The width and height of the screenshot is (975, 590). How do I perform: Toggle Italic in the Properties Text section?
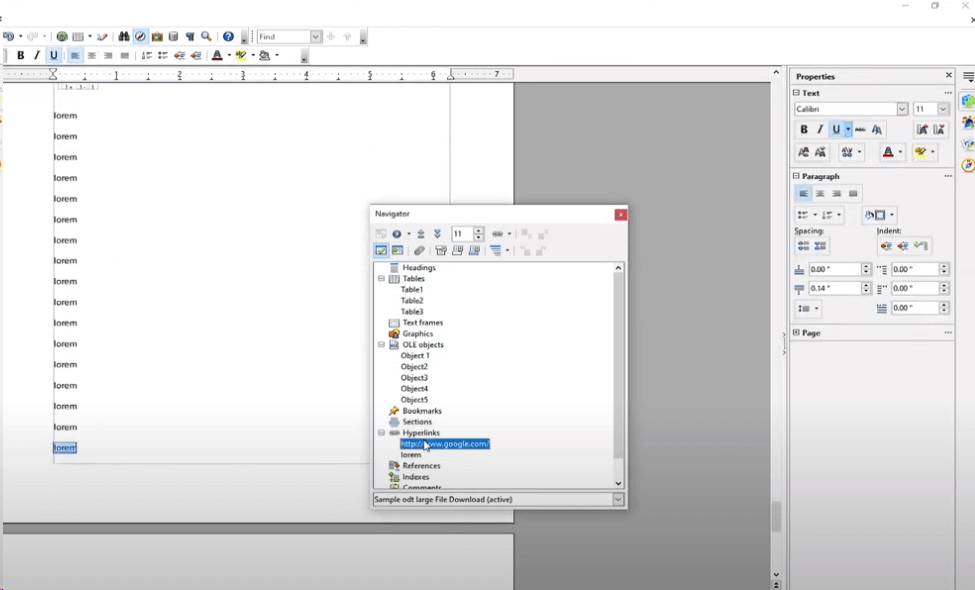[x=820, y=130]
